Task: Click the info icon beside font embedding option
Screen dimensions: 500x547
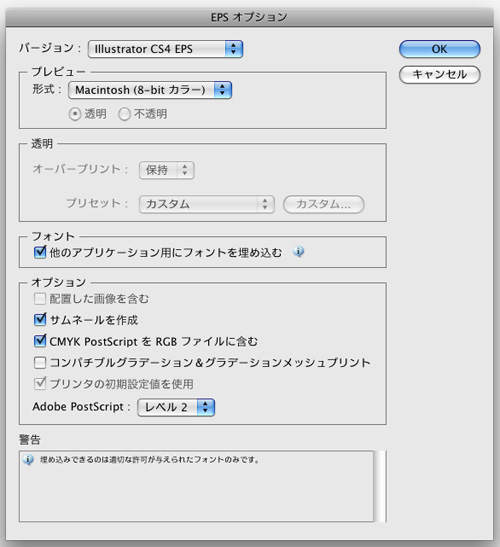Action: click(298, 252)
